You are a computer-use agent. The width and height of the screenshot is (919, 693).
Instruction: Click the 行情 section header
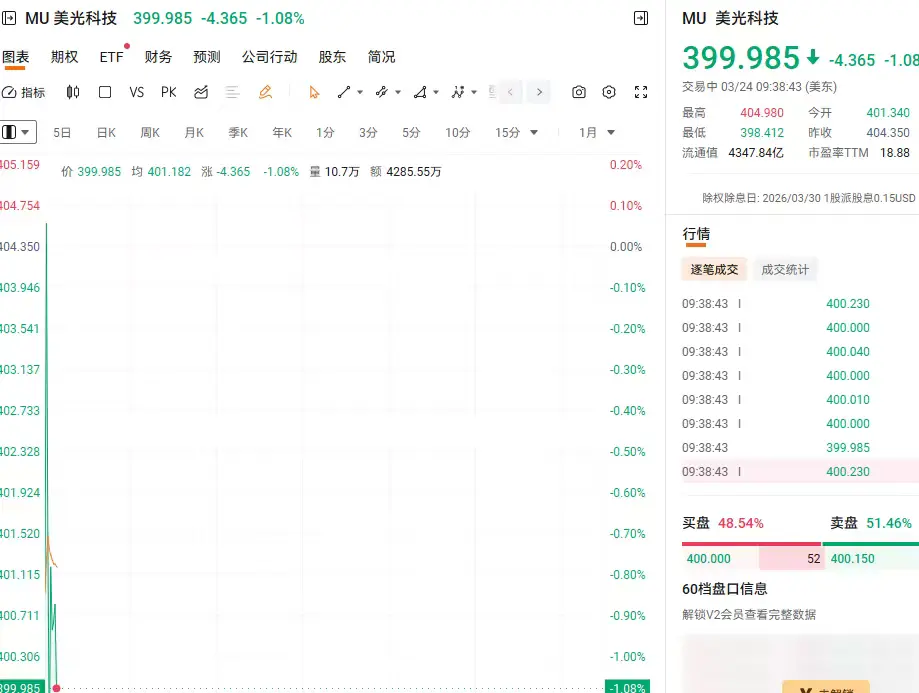click(696, 234)
